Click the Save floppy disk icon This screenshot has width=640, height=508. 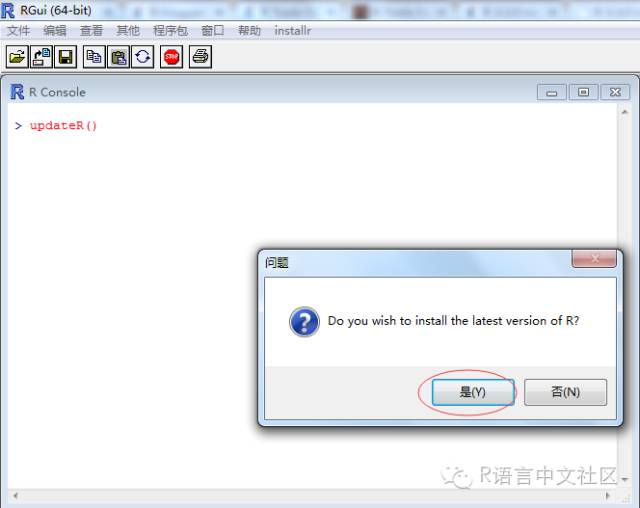(x=65, y=57)
